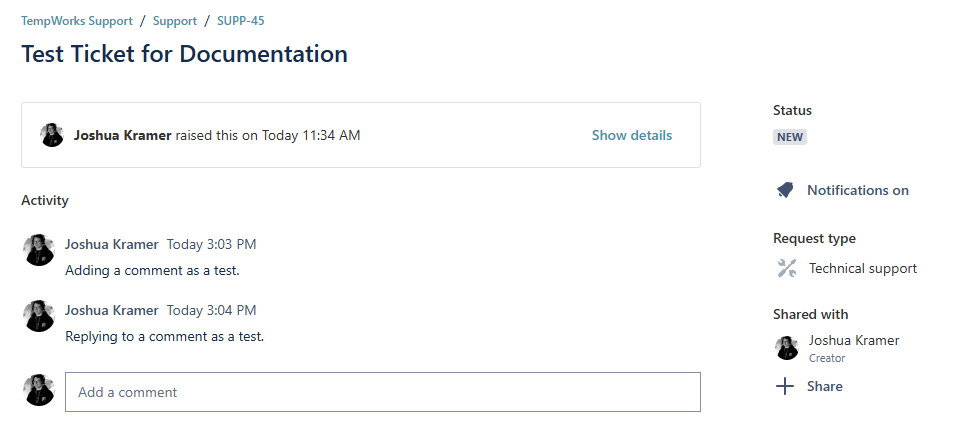Click the Today 3:03 PM timestamp
957x438 pixels.
coord(211,244)
